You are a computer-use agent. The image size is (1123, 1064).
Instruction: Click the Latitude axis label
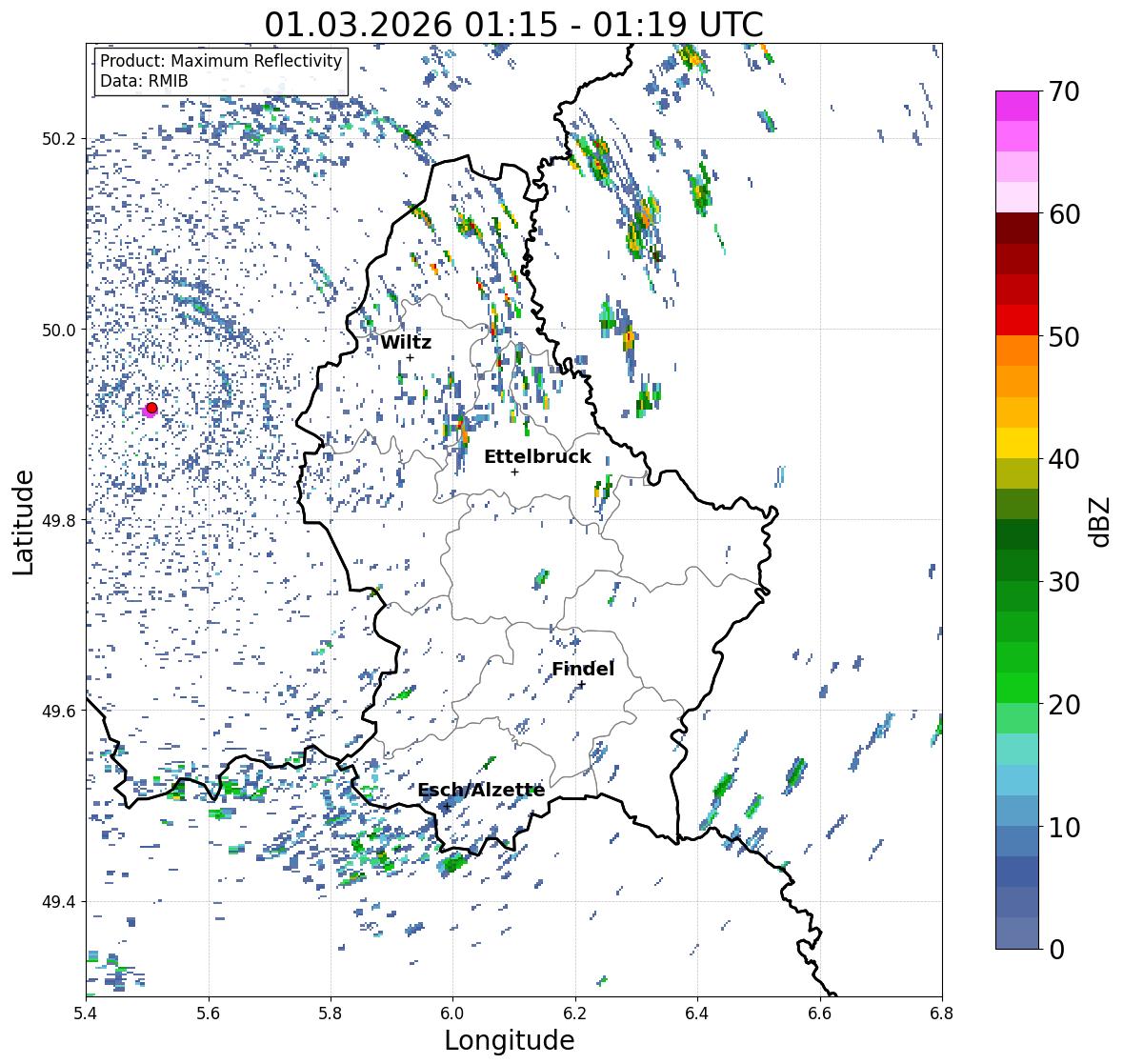tap(23, 522)
